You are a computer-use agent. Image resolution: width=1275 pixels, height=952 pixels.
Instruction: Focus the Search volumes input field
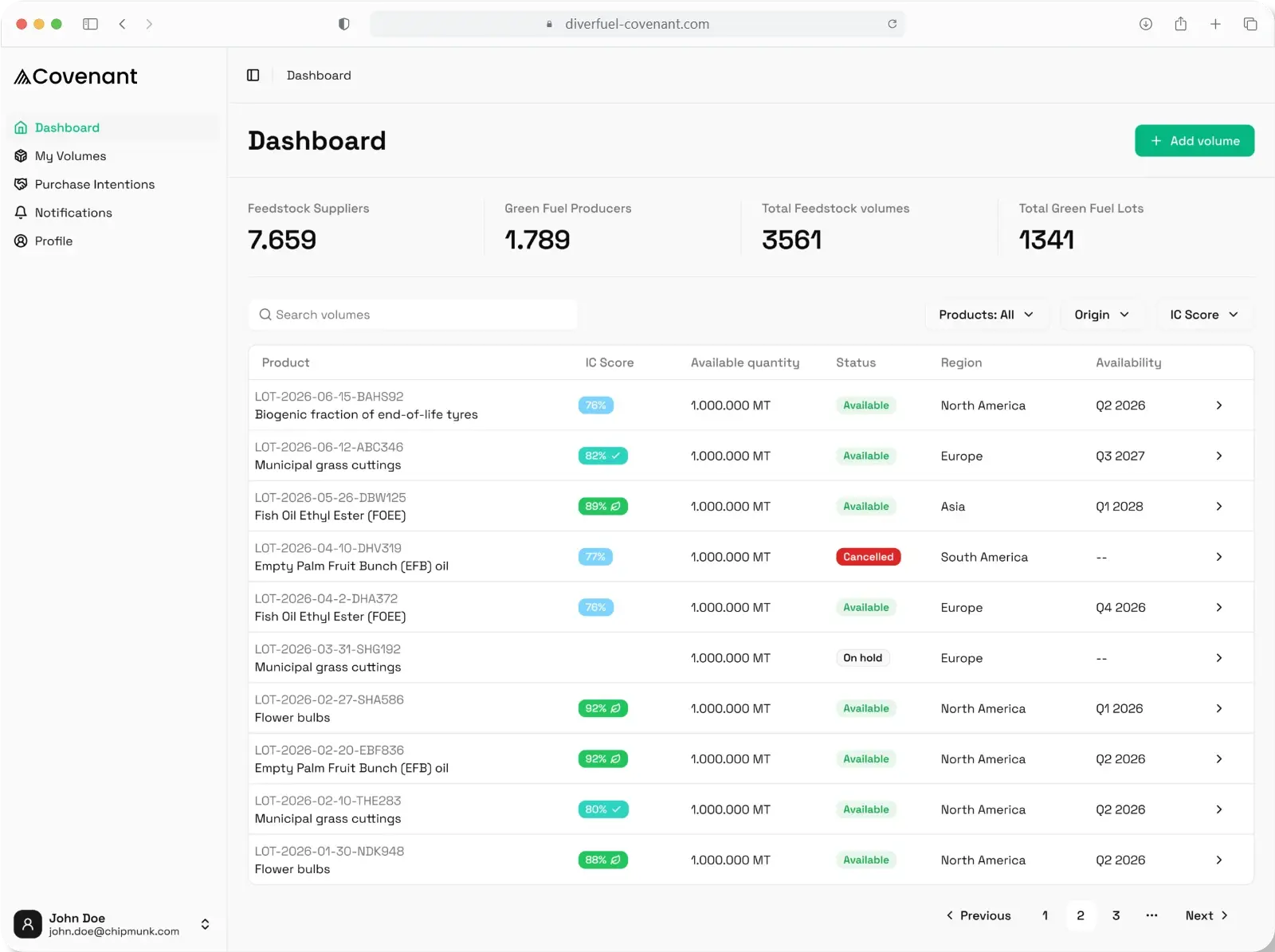[x=413, y=315]
